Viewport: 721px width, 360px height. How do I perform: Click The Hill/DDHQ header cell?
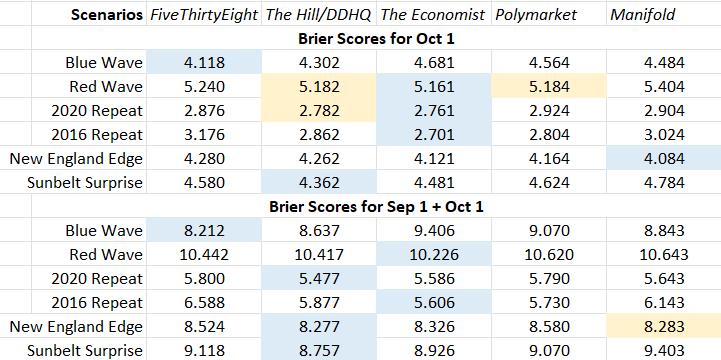click(319, 14)
